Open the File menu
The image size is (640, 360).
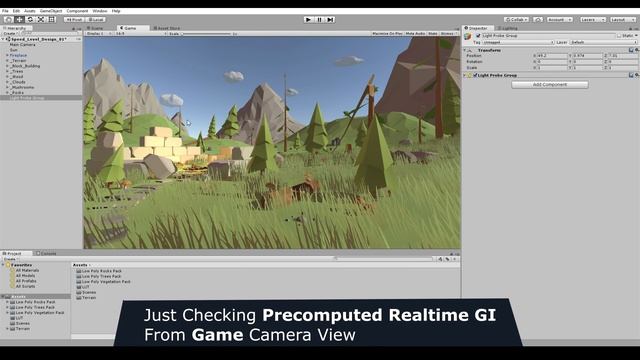tap(5, 11)
